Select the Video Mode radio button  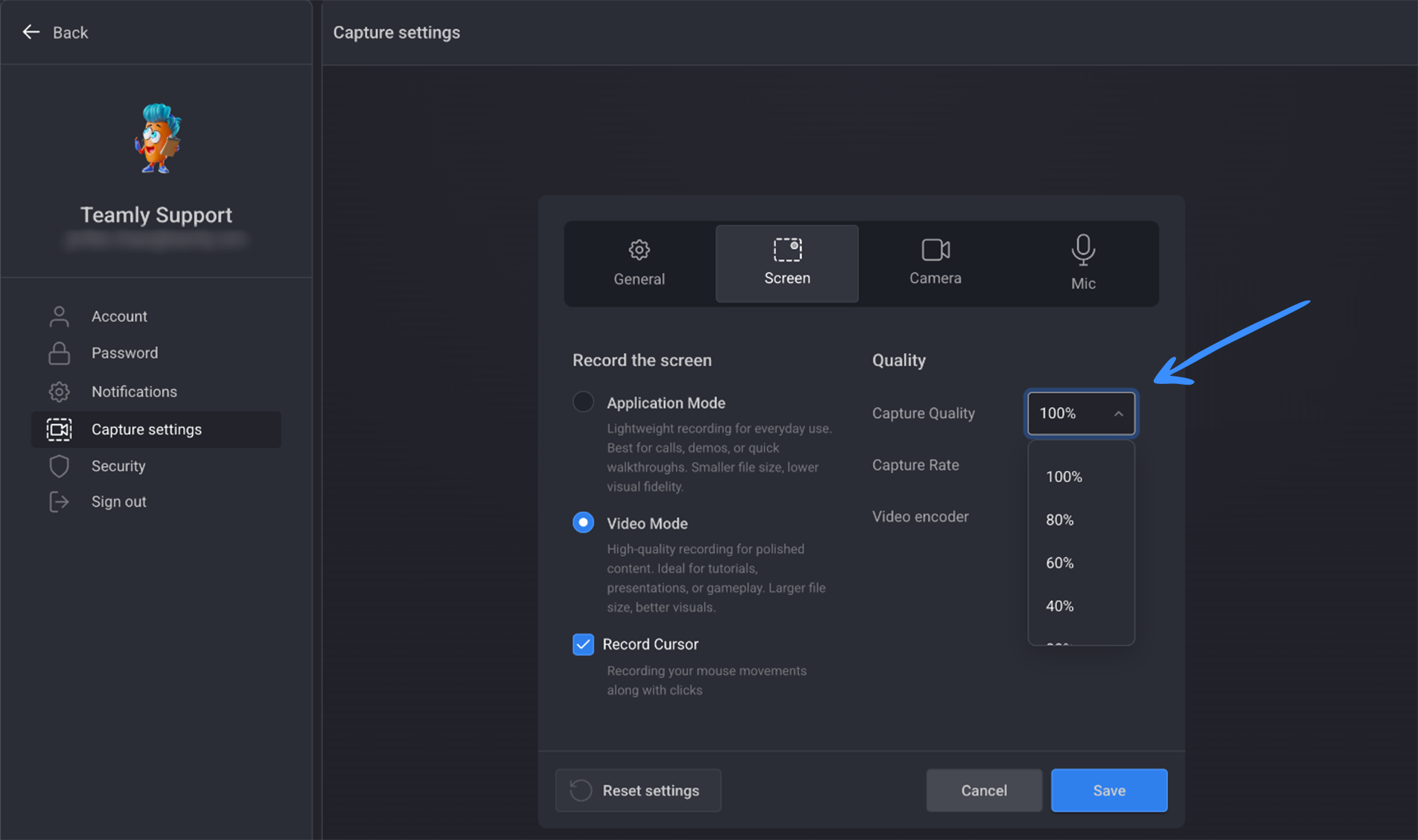584,522
